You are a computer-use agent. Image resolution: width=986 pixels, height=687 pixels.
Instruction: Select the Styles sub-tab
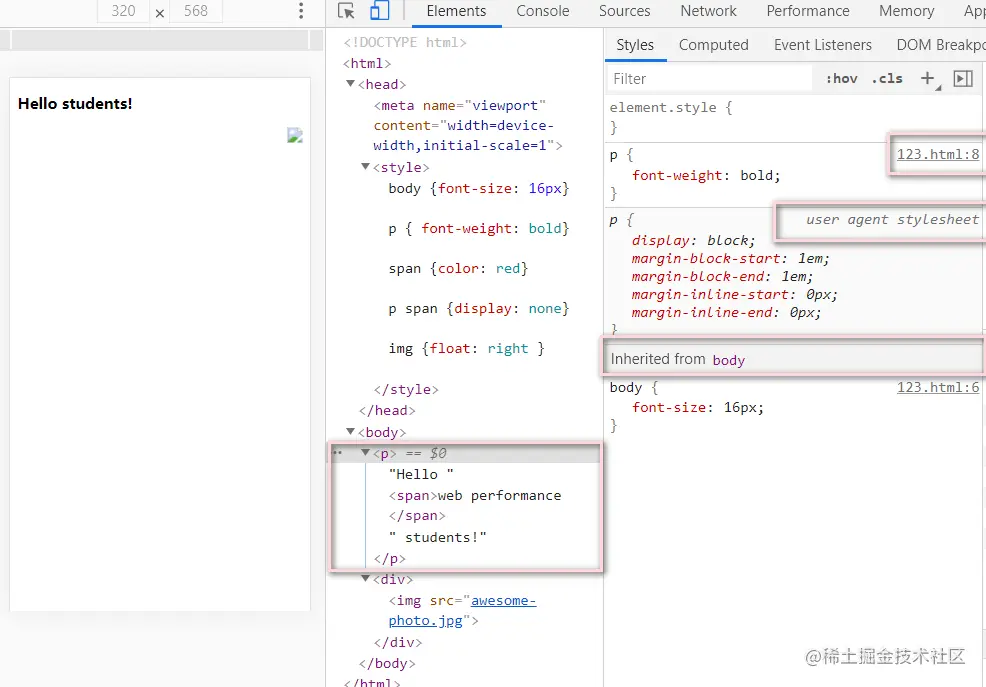pos(635,45)
